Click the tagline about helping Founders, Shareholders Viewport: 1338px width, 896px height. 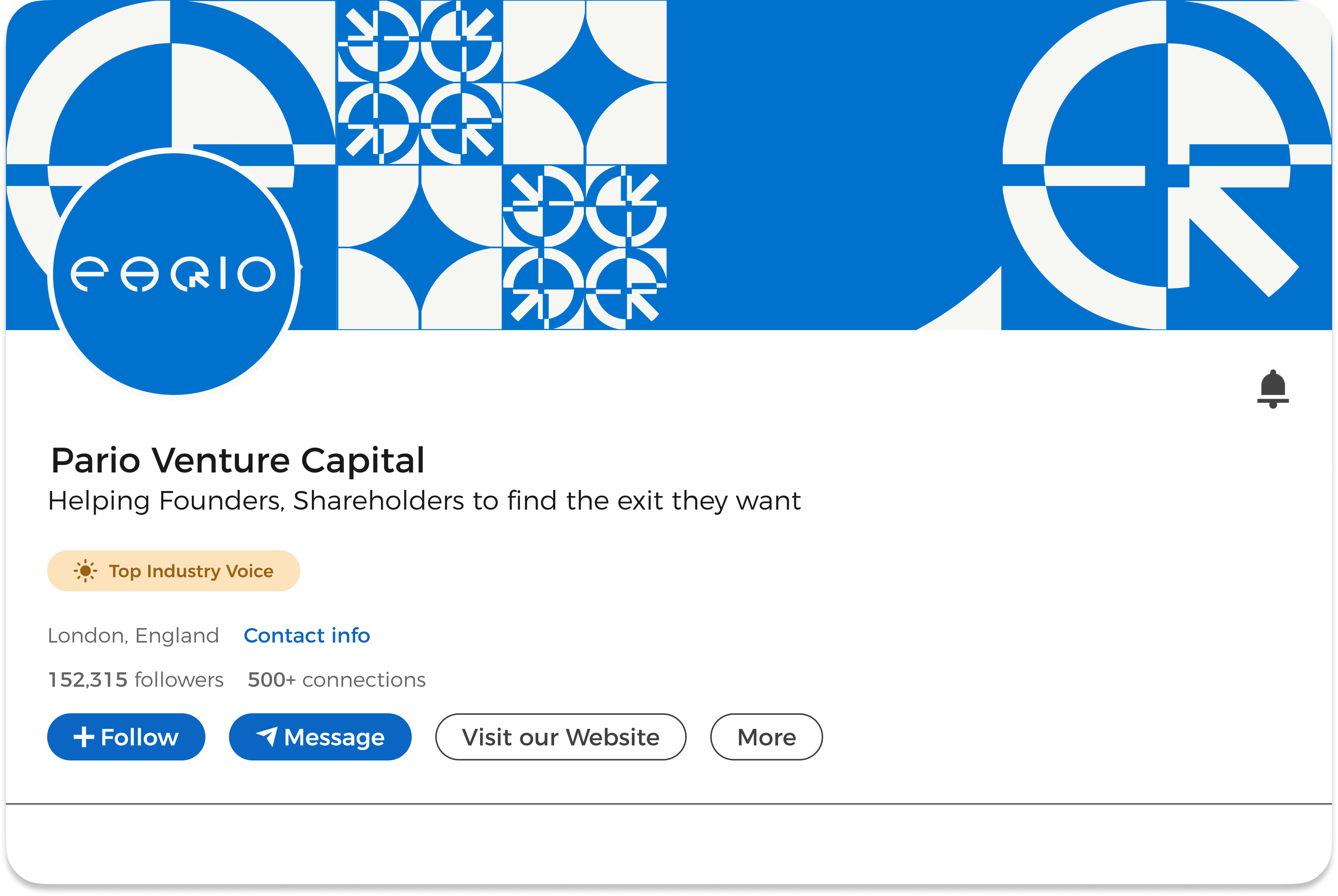pos(424,501)
